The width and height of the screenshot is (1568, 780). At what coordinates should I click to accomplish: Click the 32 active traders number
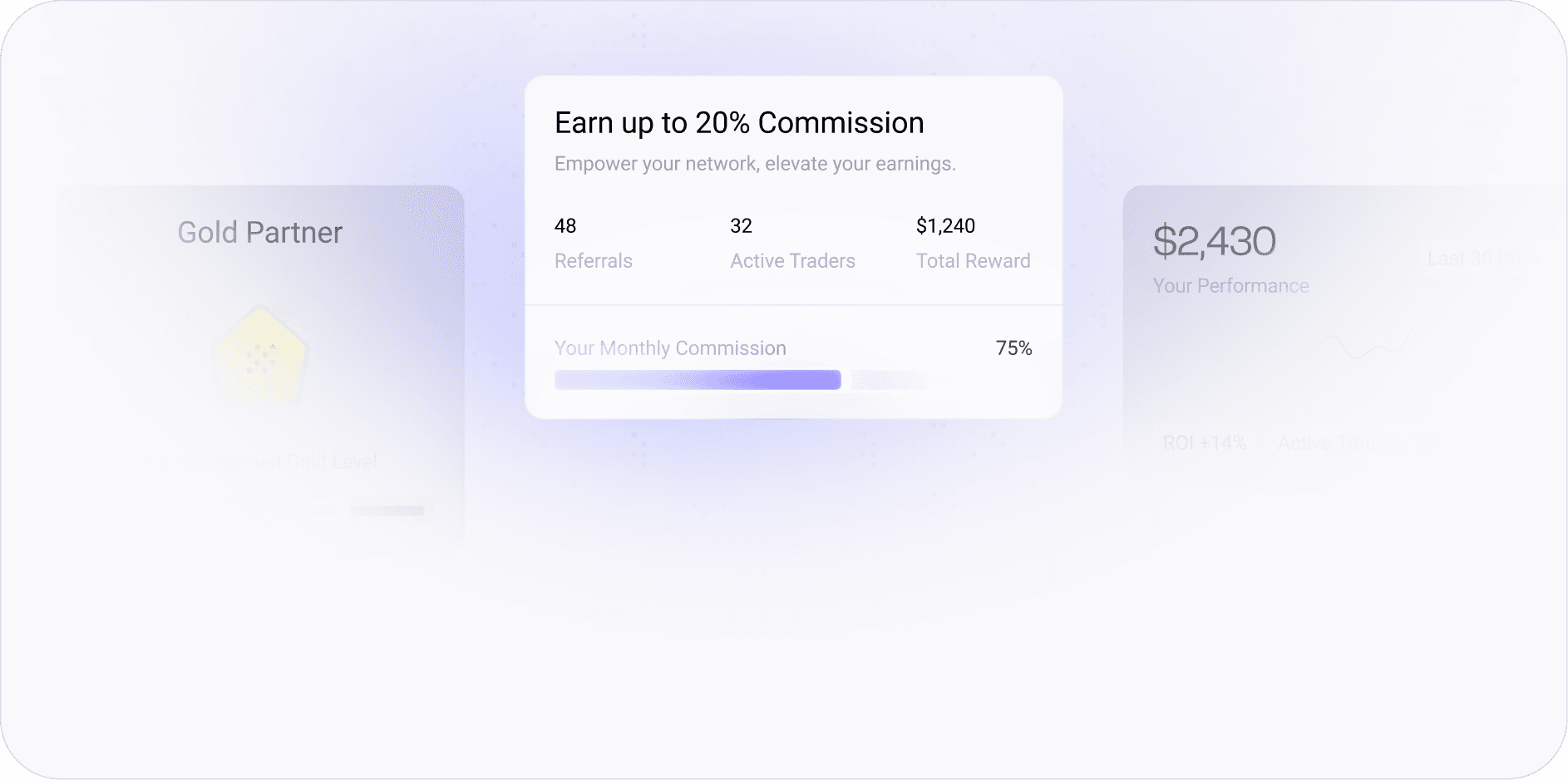[741, 226]
